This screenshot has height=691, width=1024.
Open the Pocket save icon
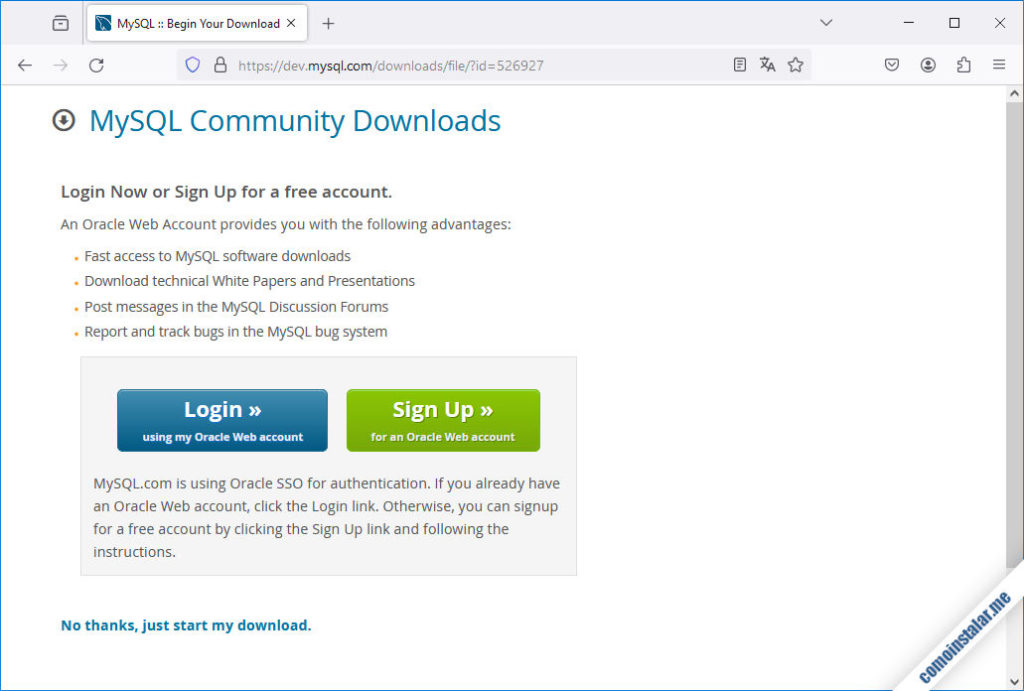892,65
